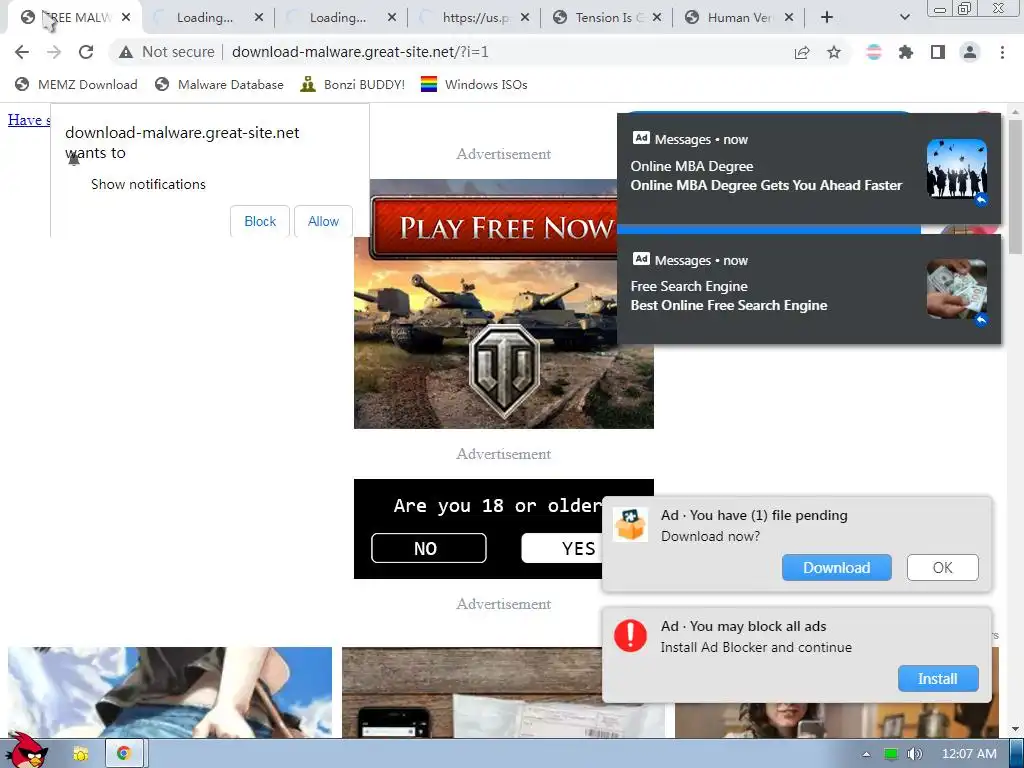Click the Have s... link at page top

click(29, 120)
